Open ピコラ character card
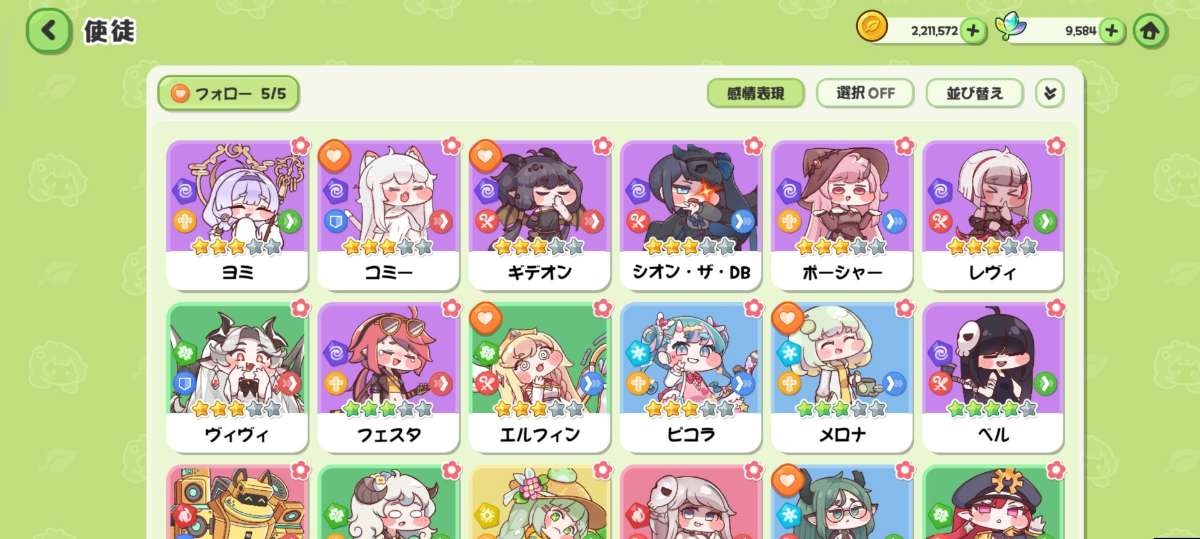1200x539 pixels. coord(691,377)
